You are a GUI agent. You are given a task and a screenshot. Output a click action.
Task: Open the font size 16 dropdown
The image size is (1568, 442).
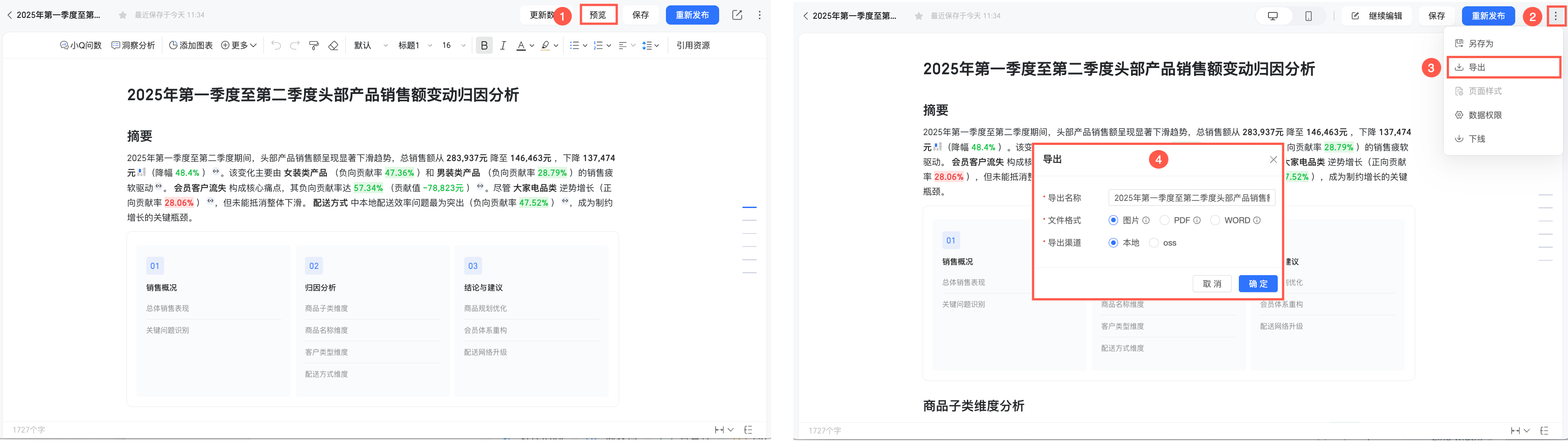pos(453,46)
